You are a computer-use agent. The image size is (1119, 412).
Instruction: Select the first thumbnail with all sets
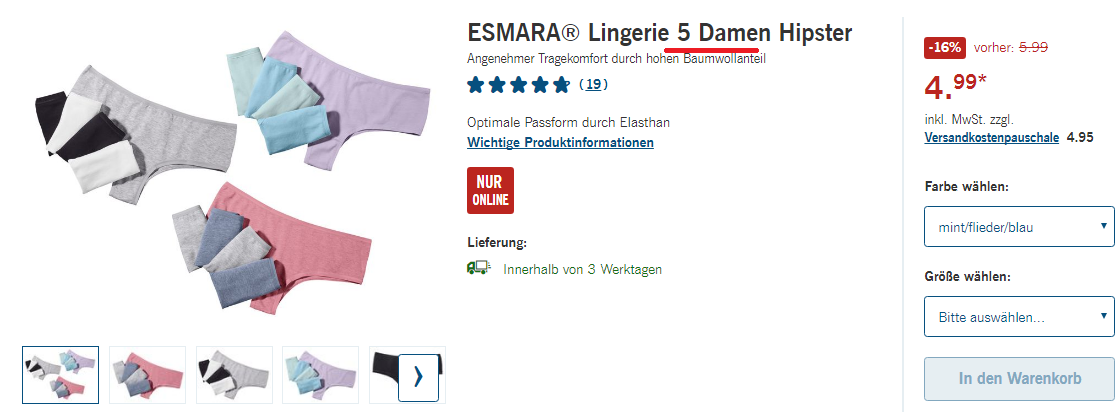tap(61, 375)
